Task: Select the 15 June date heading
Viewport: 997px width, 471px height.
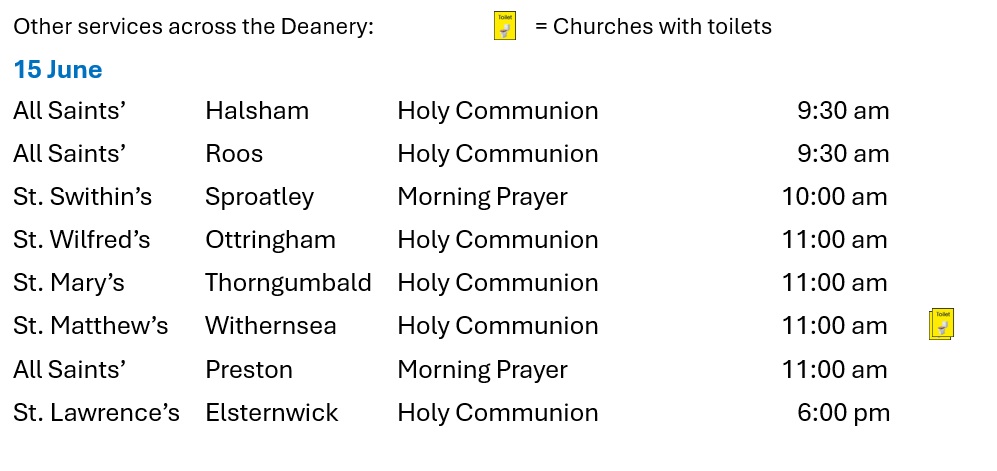Action: tap(58, 69)
